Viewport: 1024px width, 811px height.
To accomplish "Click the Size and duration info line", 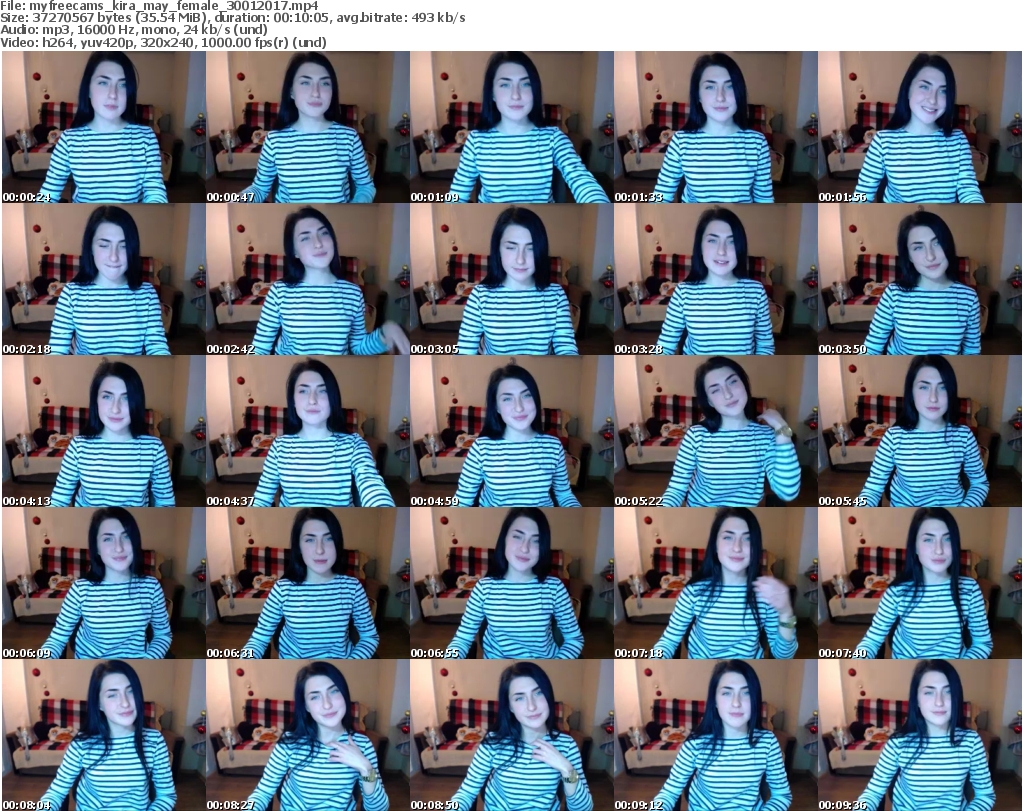I will (232, 18).
